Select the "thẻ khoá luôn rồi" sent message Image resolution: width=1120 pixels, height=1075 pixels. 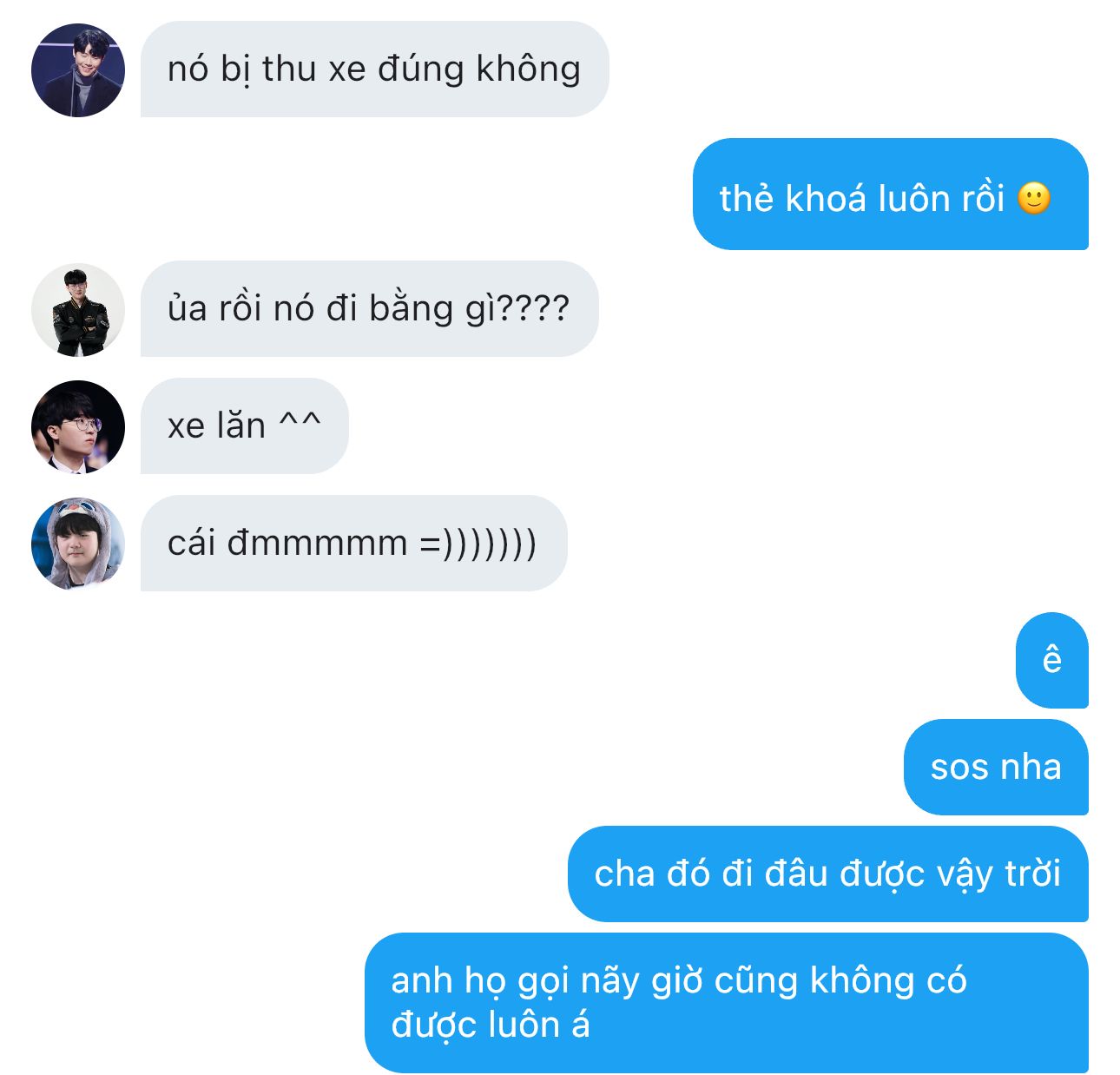coord(890,195)
